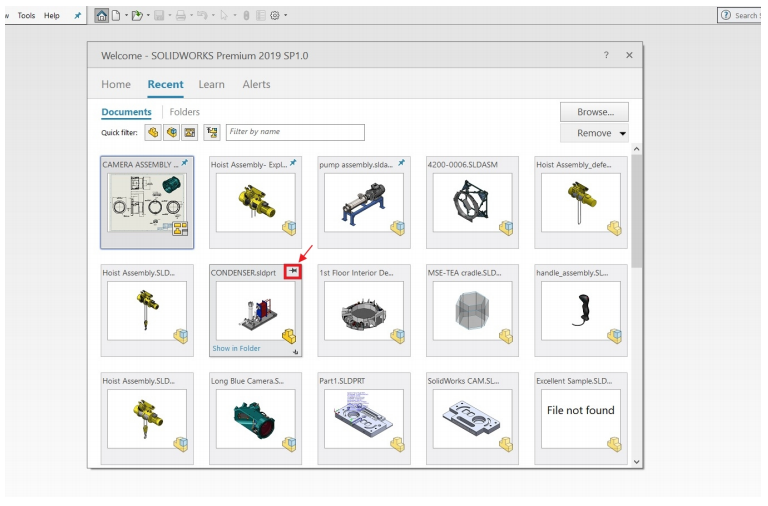Click the question mark icon beside Search

coord(726,16)
